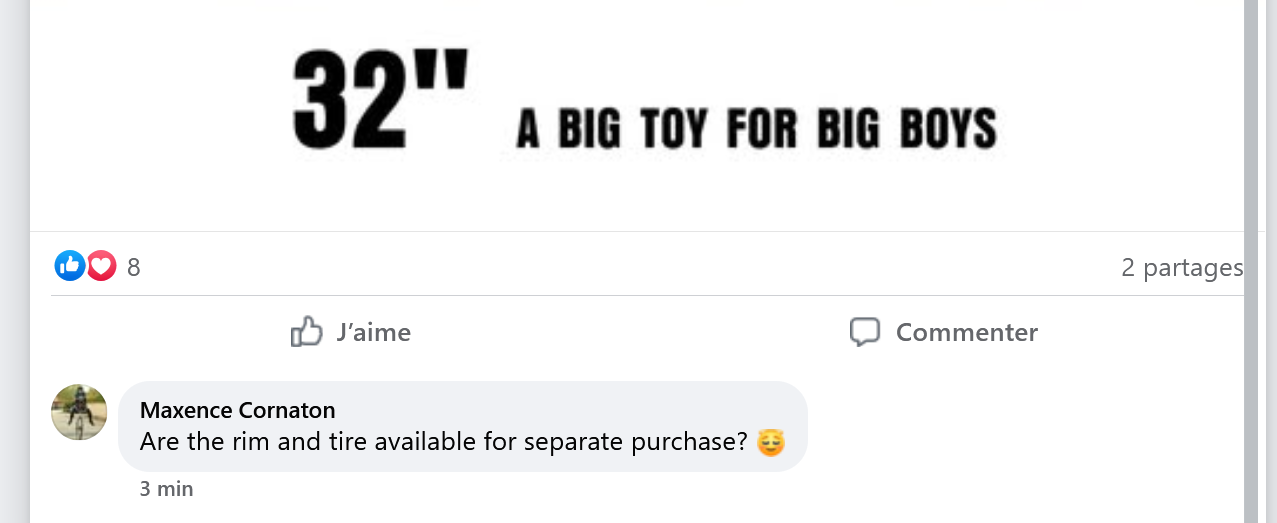Visit Maxence Cornaton's name link

[x=238, y=410]
